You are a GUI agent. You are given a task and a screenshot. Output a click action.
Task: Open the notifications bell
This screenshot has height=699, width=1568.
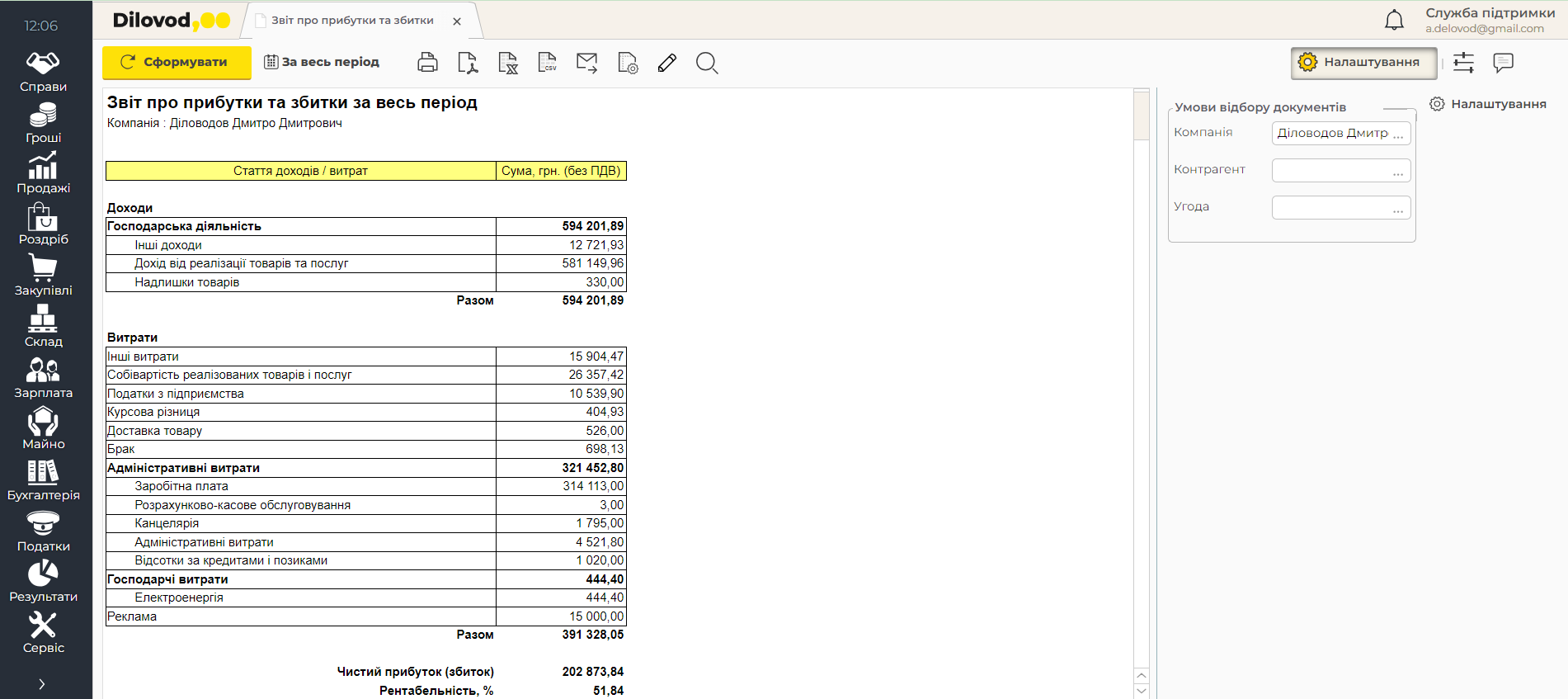pyautogui.click(x=1394, y=21)
